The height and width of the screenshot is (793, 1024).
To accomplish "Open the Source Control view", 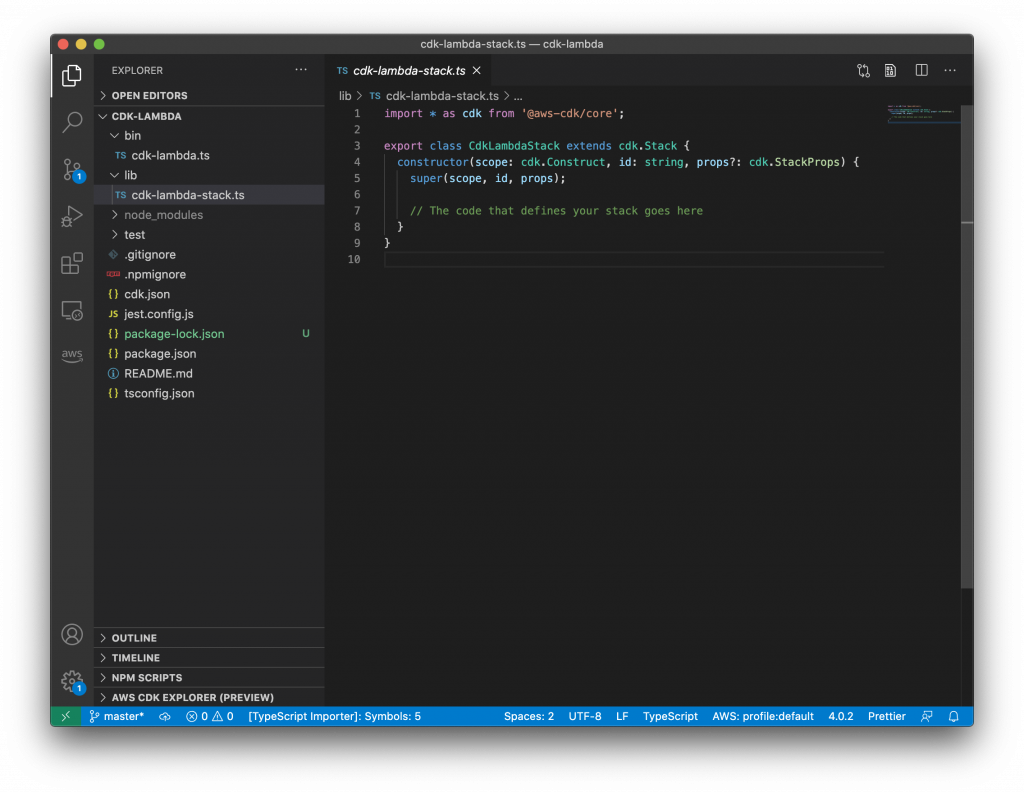I will click(x=72, y=169).
